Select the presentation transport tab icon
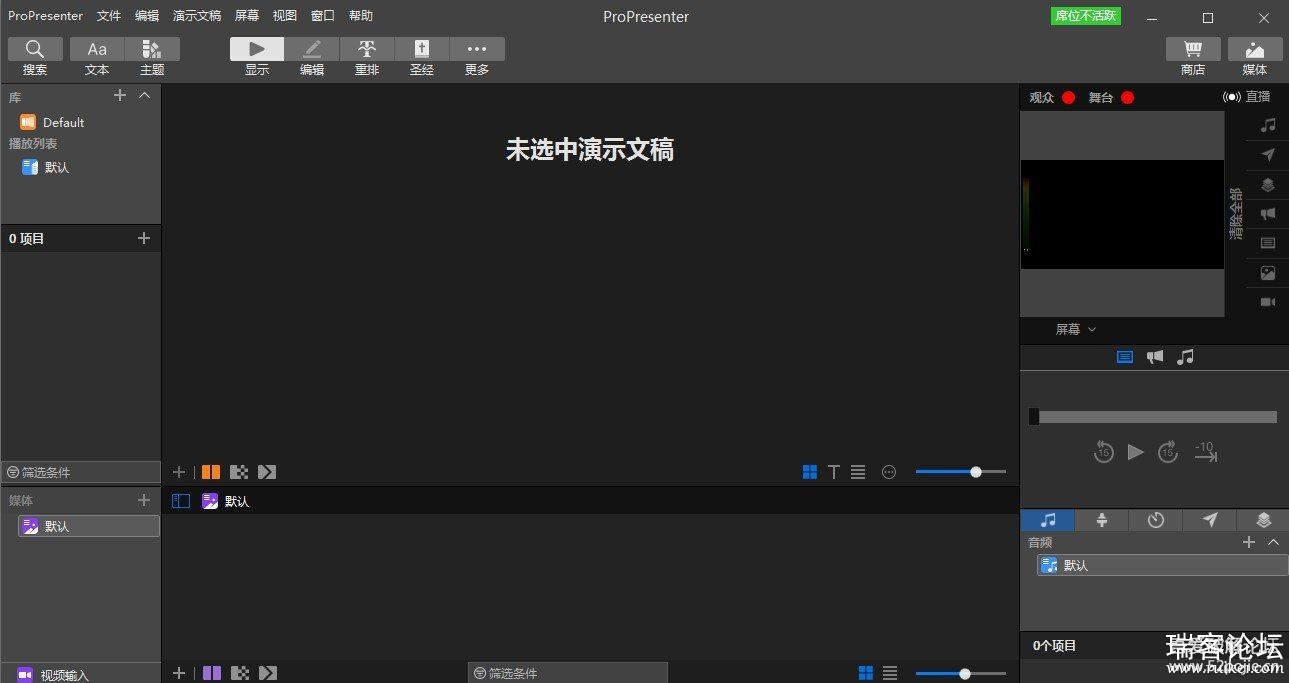Viewport: 1289px width, 683px height. 1125,357
